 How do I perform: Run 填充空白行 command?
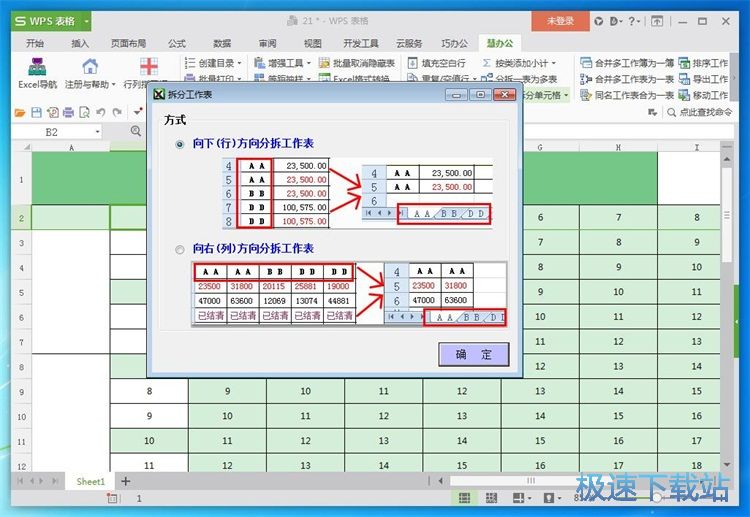pyautogui.click(x=437, y=63)
